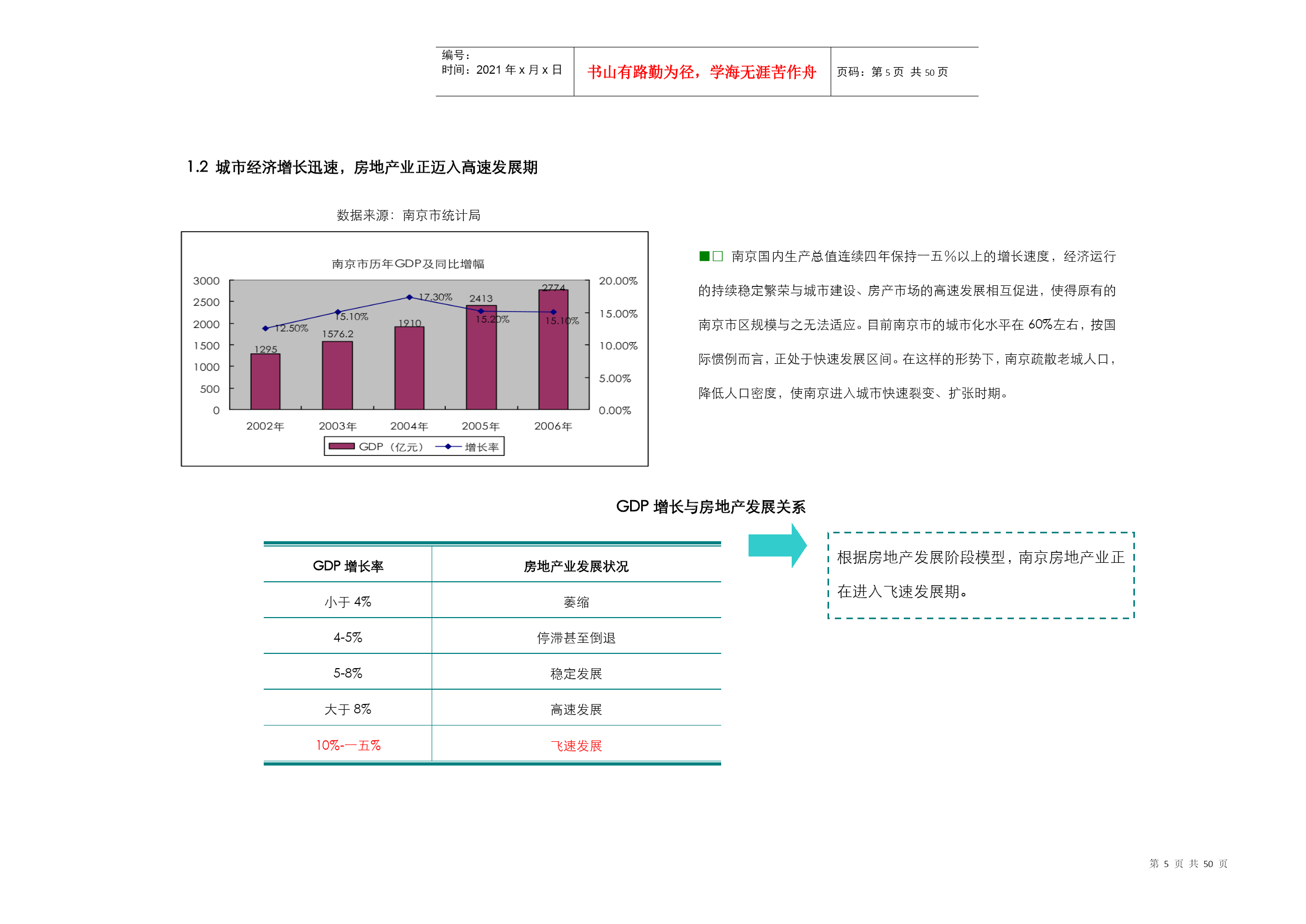Click the 'GDP（亿元）' legend label
This screenshot has width=1306, height=924.
(x=391, y=446)
